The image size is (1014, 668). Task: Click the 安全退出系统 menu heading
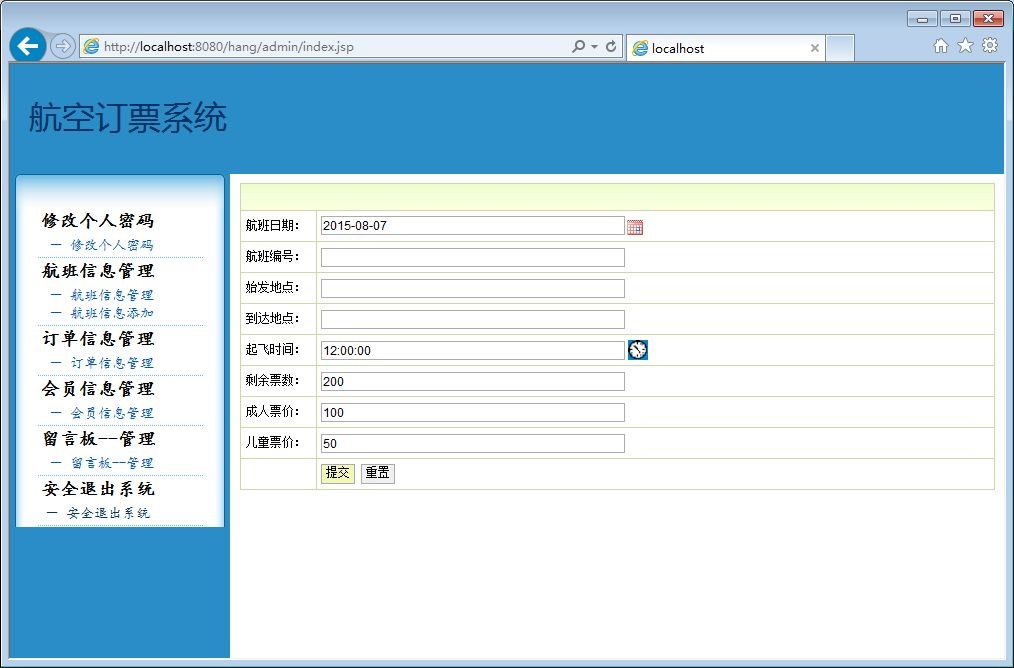[98, 488]
